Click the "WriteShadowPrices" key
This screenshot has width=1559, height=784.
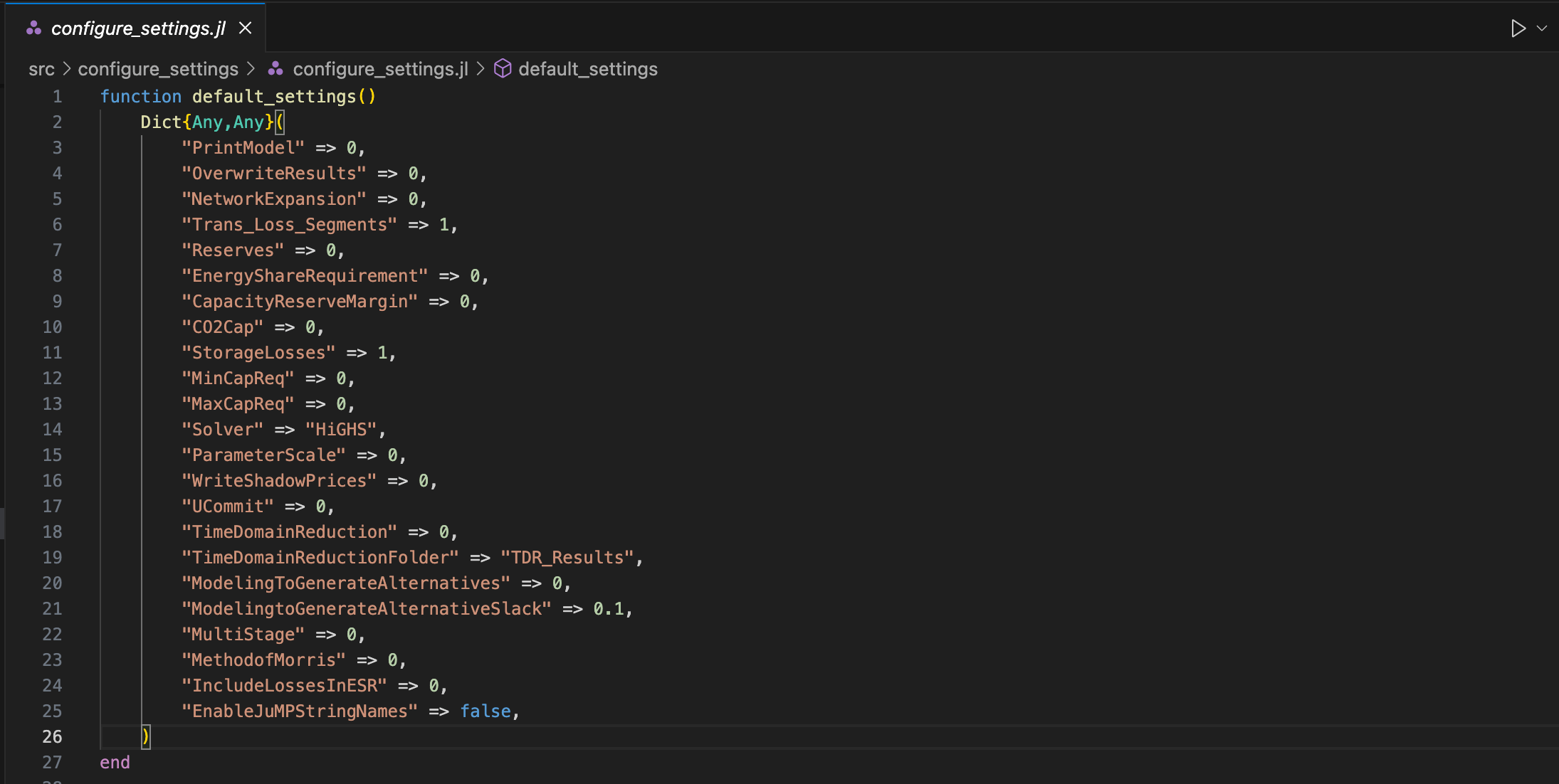pos(279,481)
